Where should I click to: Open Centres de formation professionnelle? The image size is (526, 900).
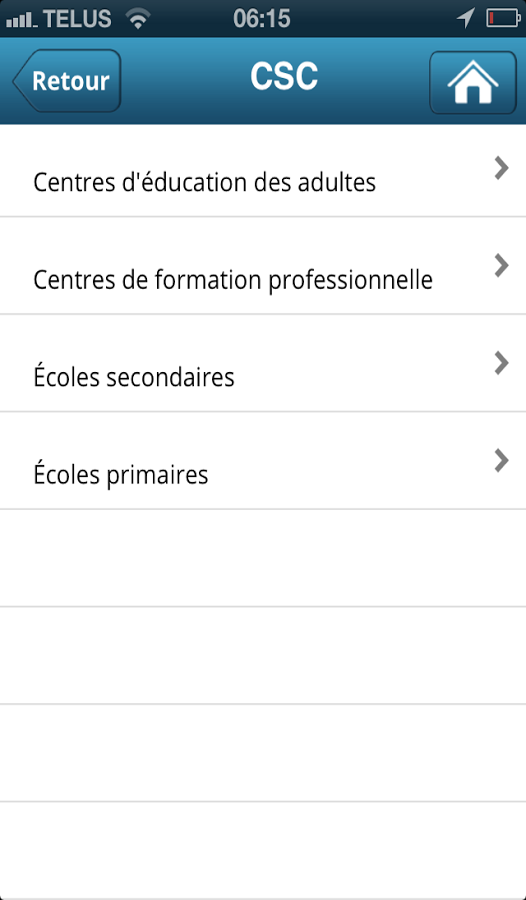pos(263,266)
